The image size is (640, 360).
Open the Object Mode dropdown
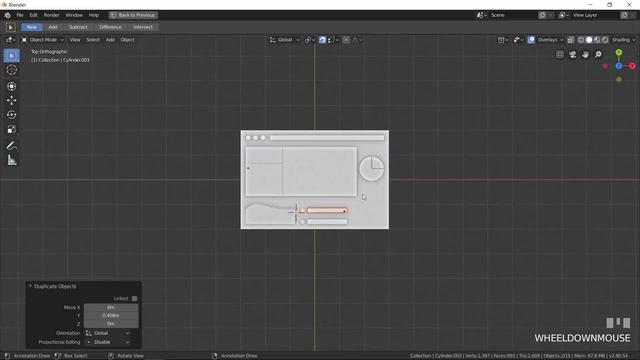coord(42,40)
